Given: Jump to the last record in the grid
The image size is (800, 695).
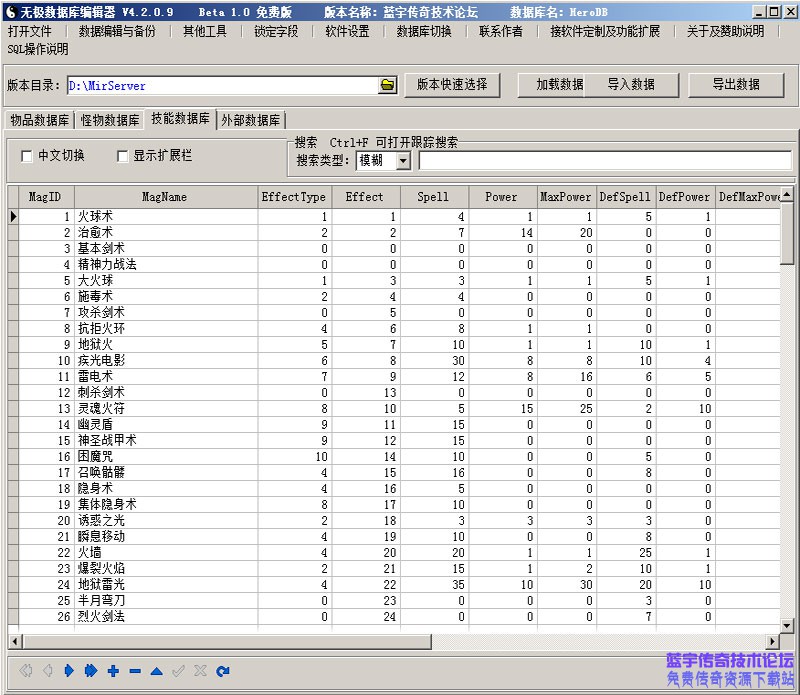Looking at the screenshot, I should [x=91, y=670].
